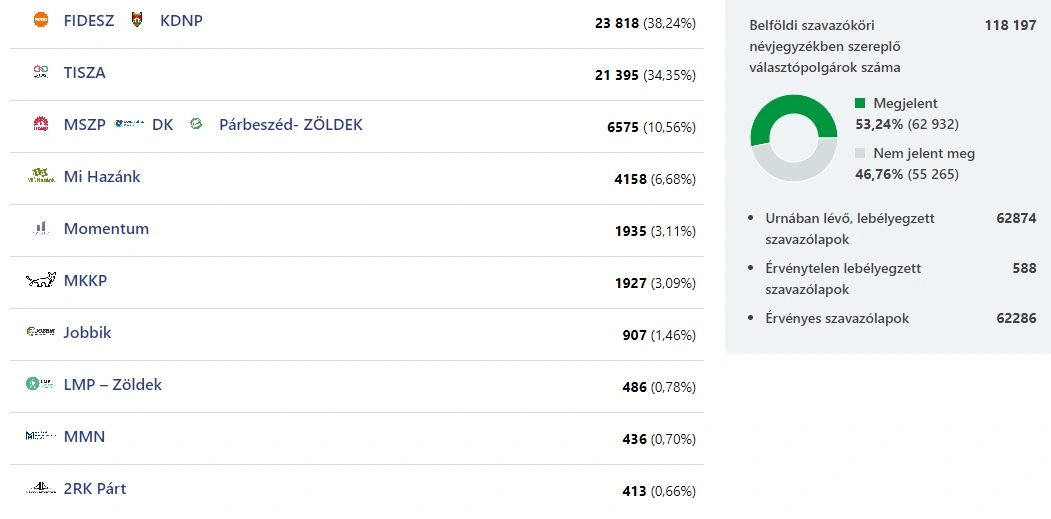Click the red MSZP party logo
This screenshot has height=519, width=1051.
[x=40, y=124]
